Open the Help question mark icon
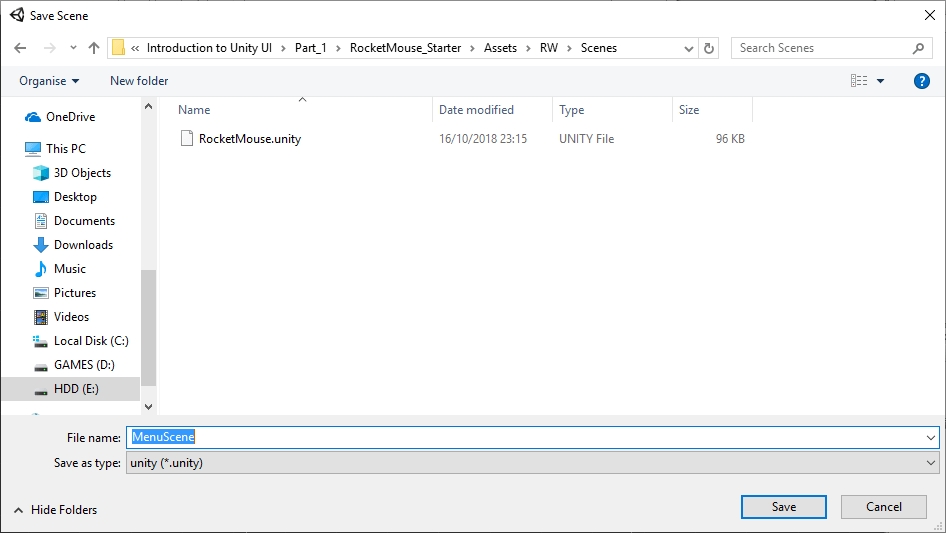Screen dimensions: 946x533 coord(922,81)
